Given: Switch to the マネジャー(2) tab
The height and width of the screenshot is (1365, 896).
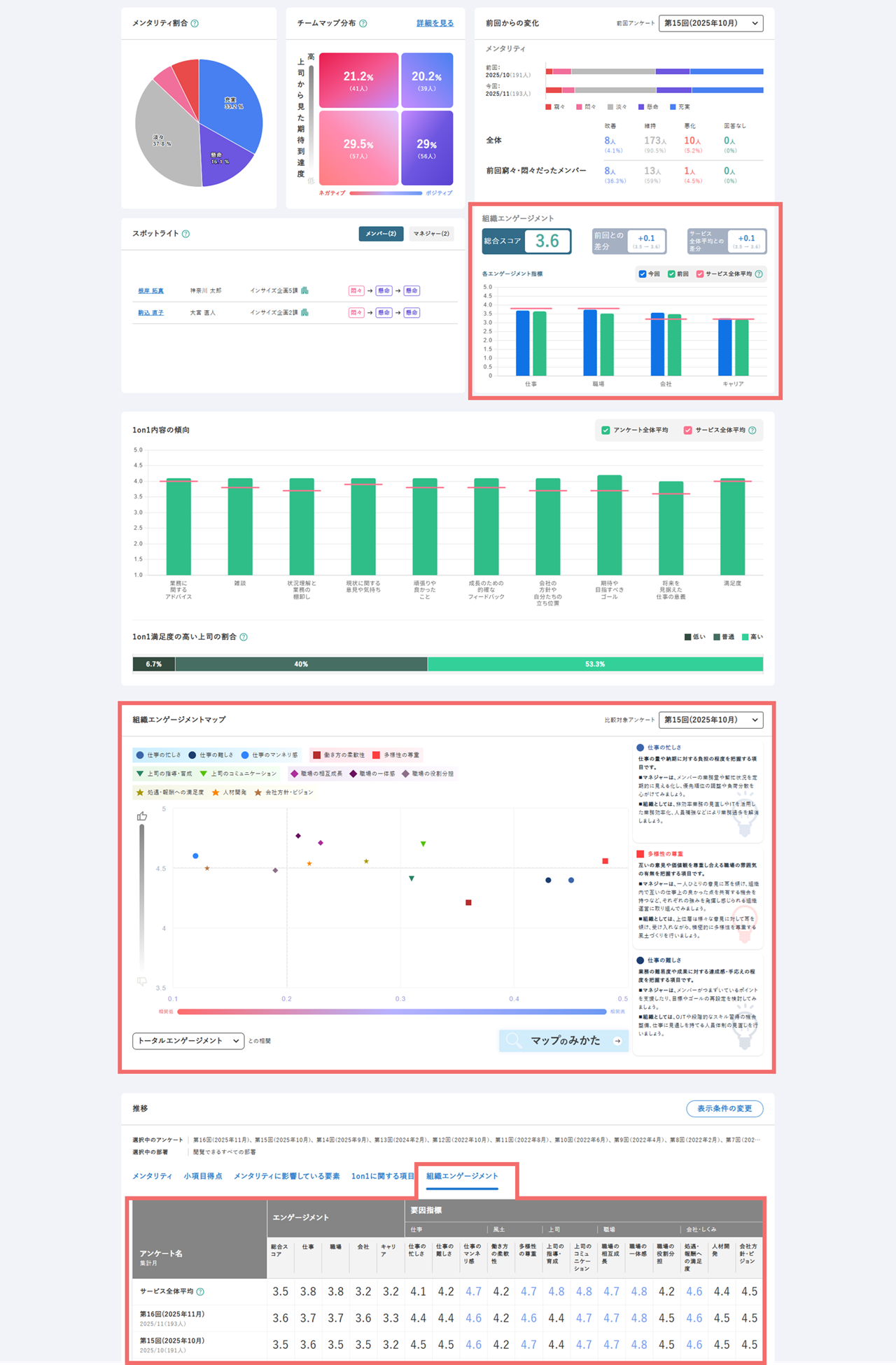Looking at the screenshot, I should coord(431,234).
